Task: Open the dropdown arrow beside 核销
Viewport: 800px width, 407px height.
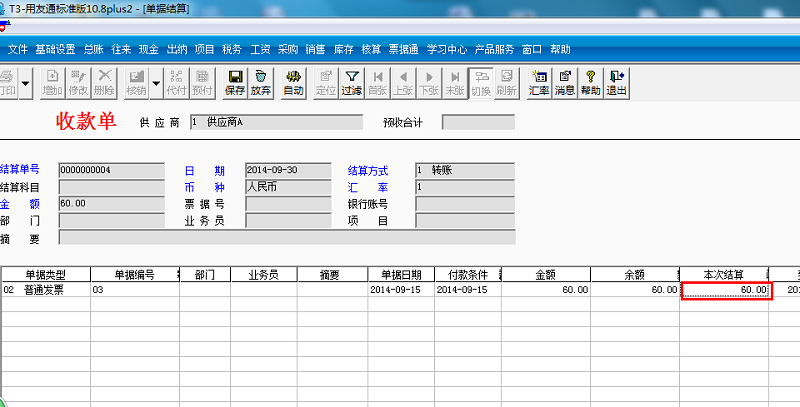Action: point(156,83)
